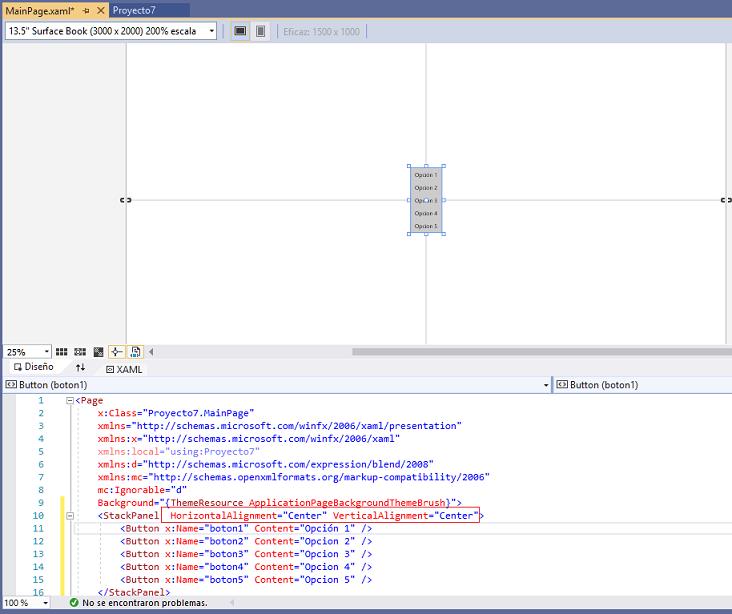Viewport: 732px width, 614px height.
Task: Open the Proyecto7 tab
Action: (134, 10)
